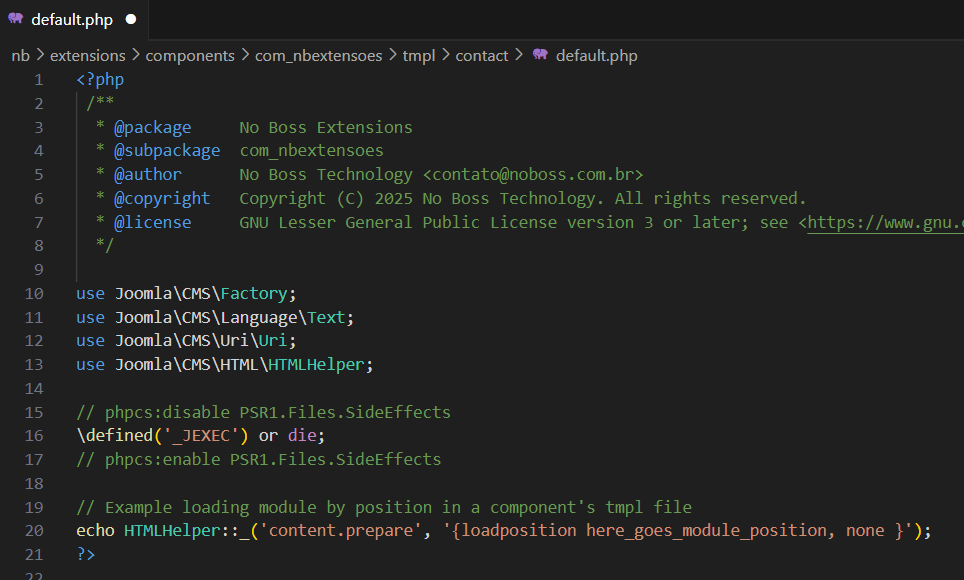Select line number 1 in the gutter

pyautogui.click(x=38, y=80)
